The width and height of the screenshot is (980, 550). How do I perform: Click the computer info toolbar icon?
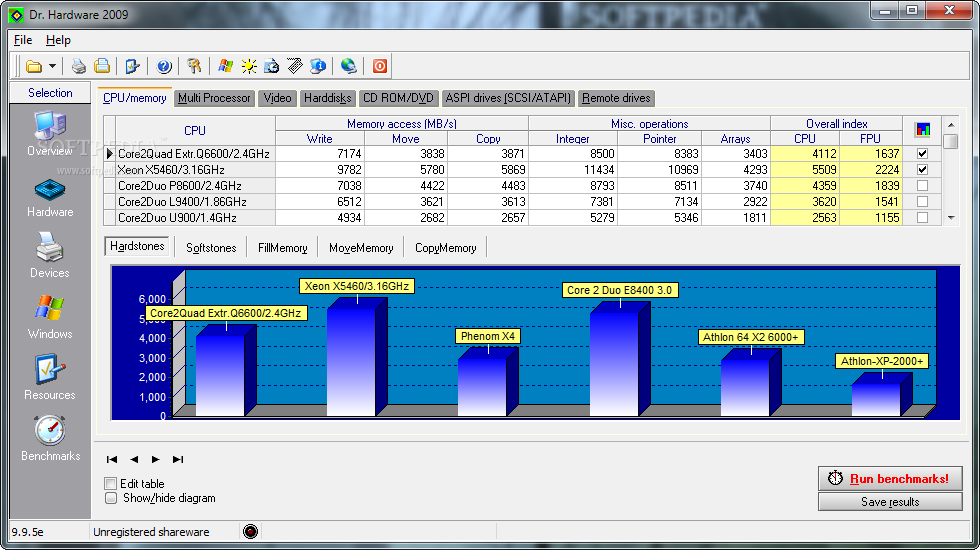point(318,66)
